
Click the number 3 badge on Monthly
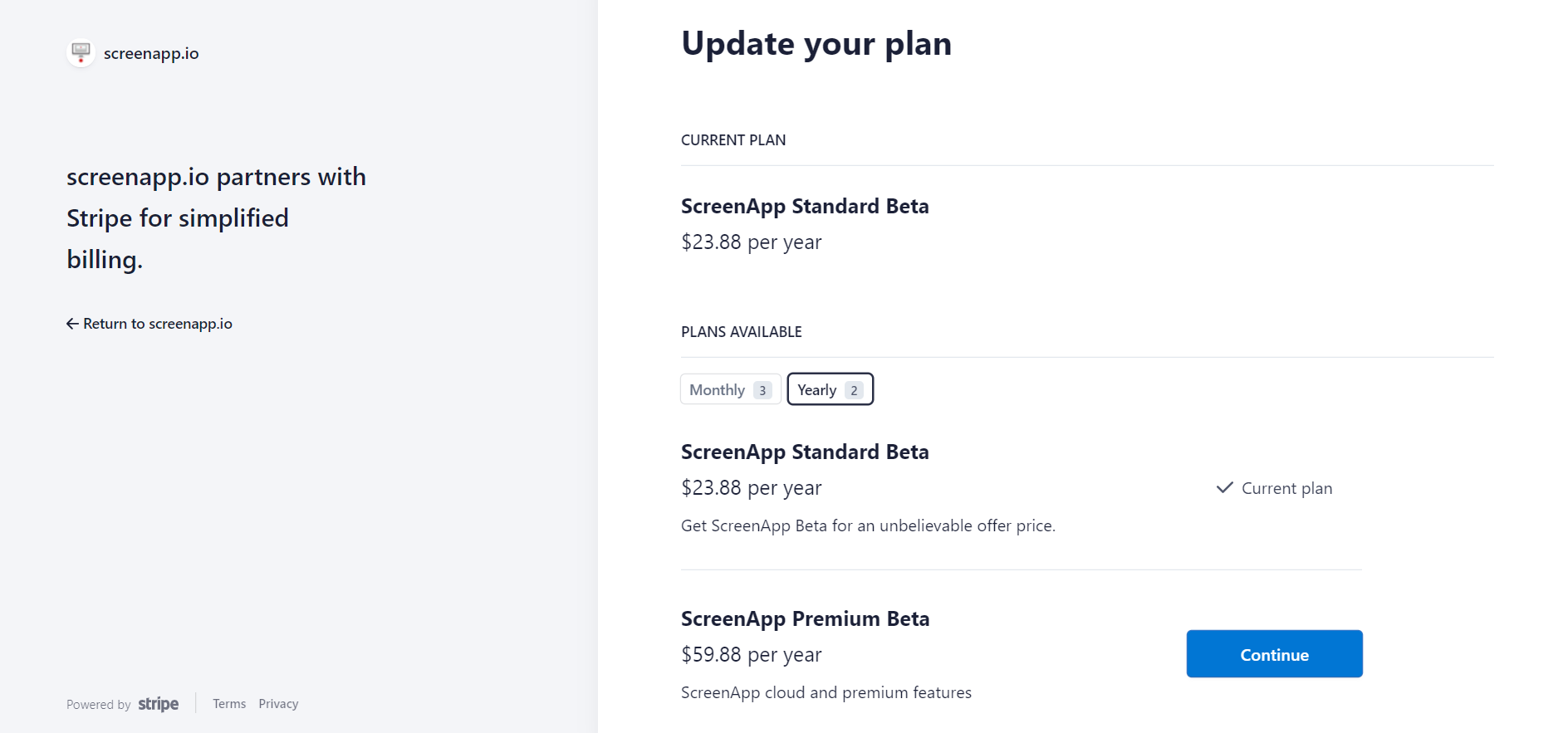click(x=762, y=390)
